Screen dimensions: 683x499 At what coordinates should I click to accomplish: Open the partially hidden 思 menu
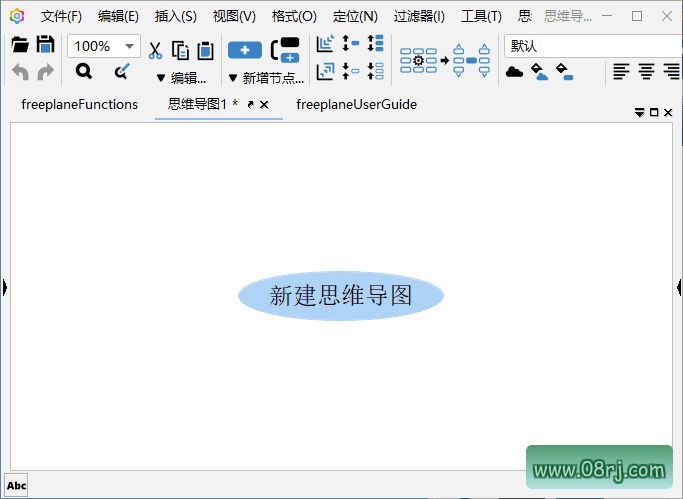click(x=525, y=17)
